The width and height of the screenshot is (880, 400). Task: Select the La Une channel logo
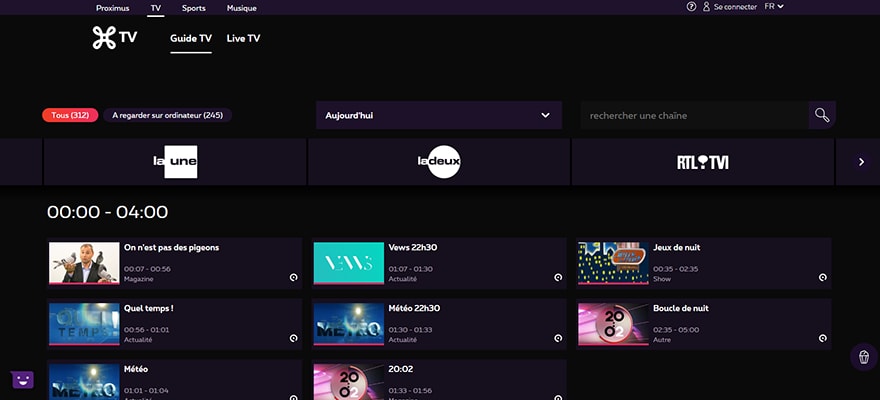[x=175, y=162]
